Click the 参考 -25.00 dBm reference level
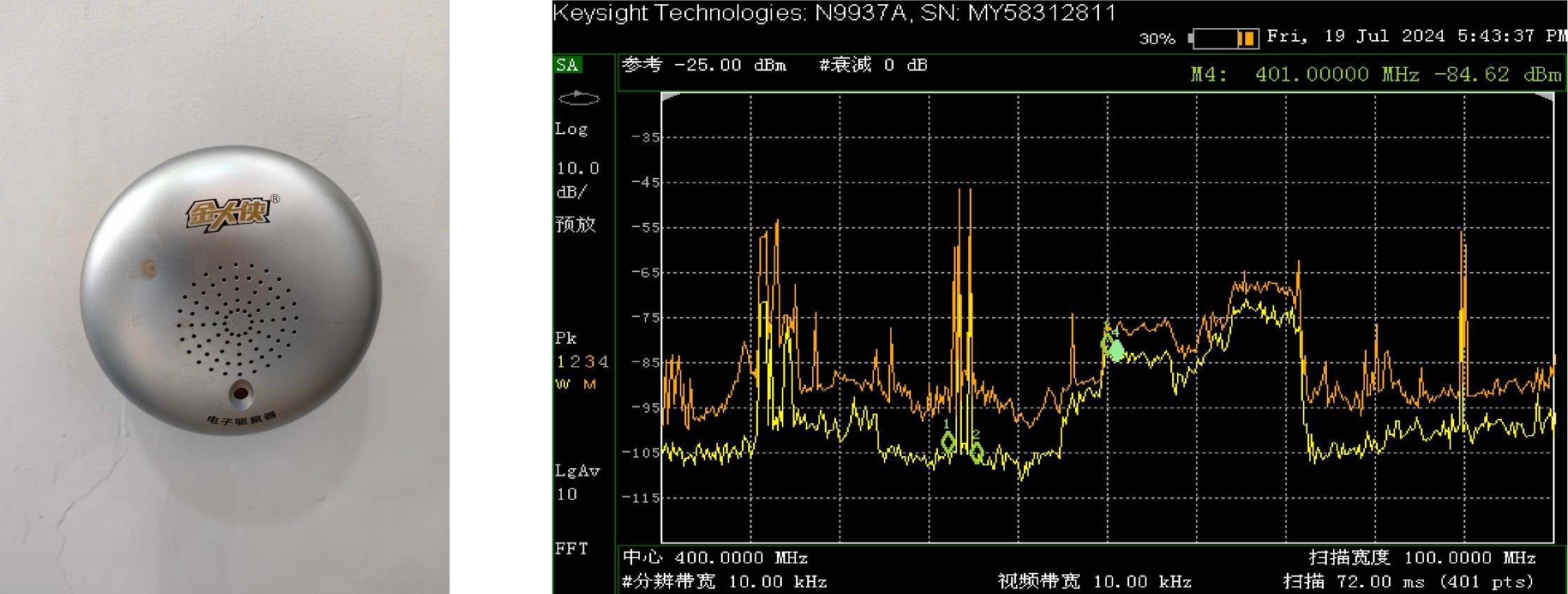The height and width of the screenshot is (594, 1568). pyautogui.click(x=704, y=65)
